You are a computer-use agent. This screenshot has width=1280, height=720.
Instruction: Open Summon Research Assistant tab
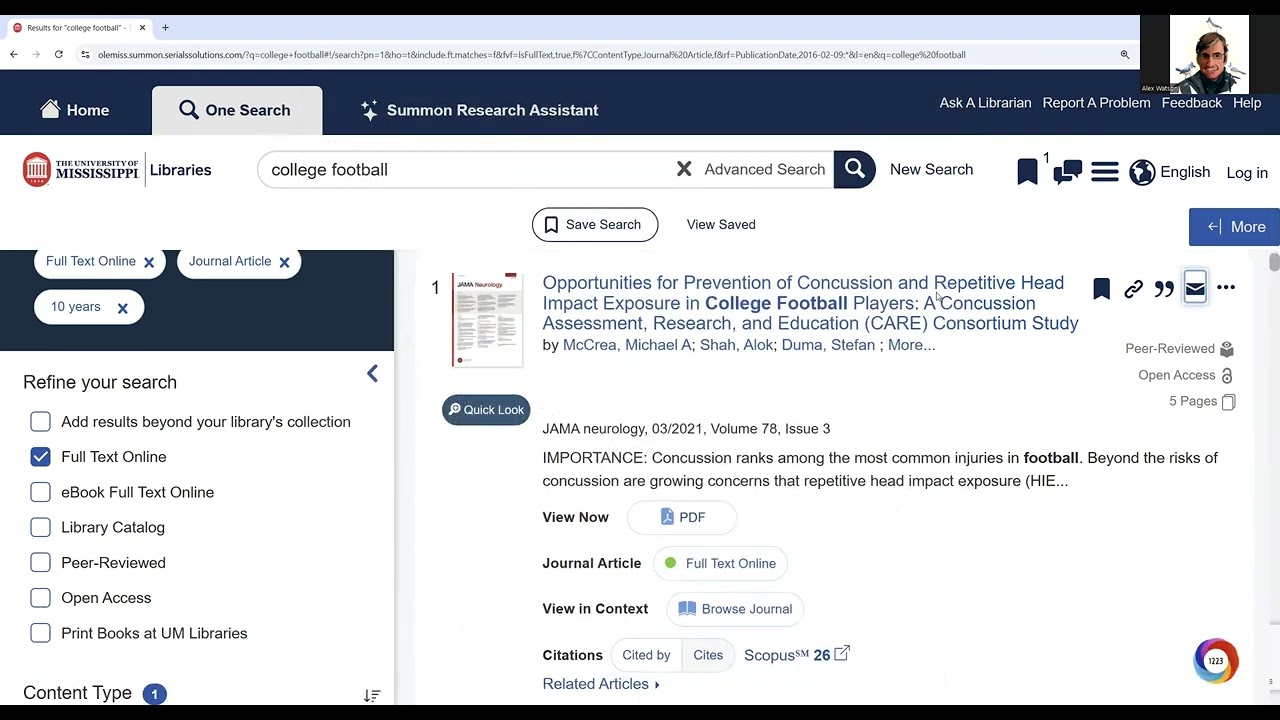(x=479, y=110)
